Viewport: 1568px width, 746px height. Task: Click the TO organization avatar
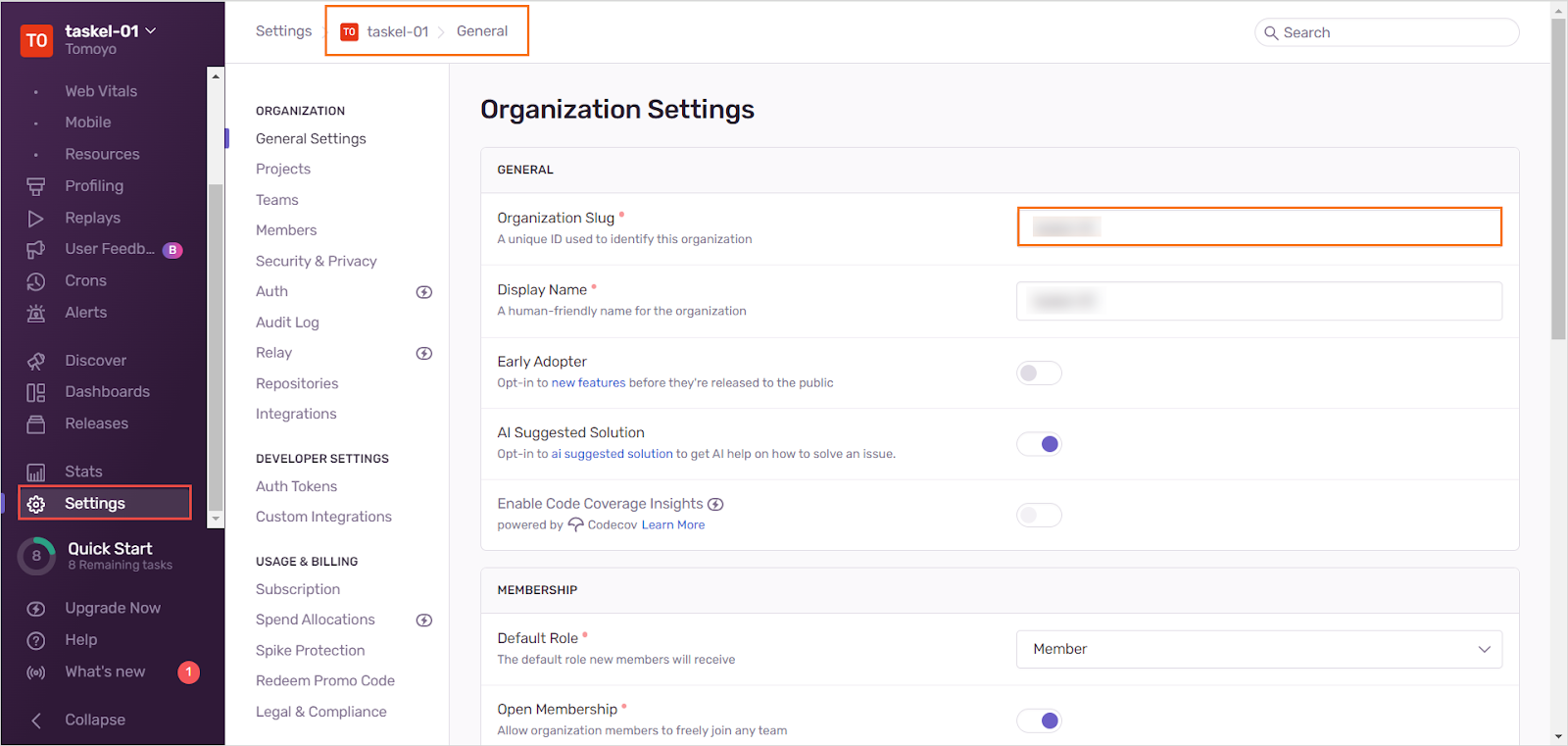click(x=37, y=40)
